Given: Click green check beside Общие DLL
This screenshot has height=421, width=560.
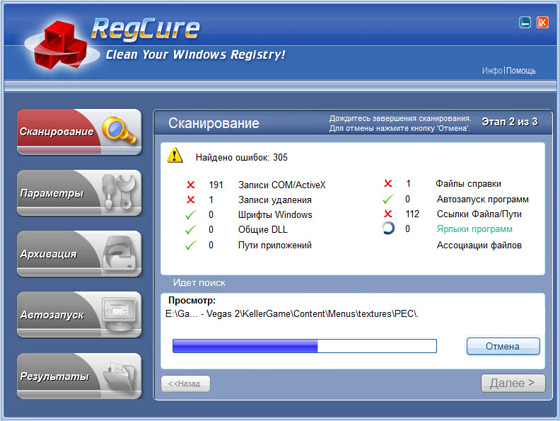Looking at the screenshot, I should (x=190, y=230).
